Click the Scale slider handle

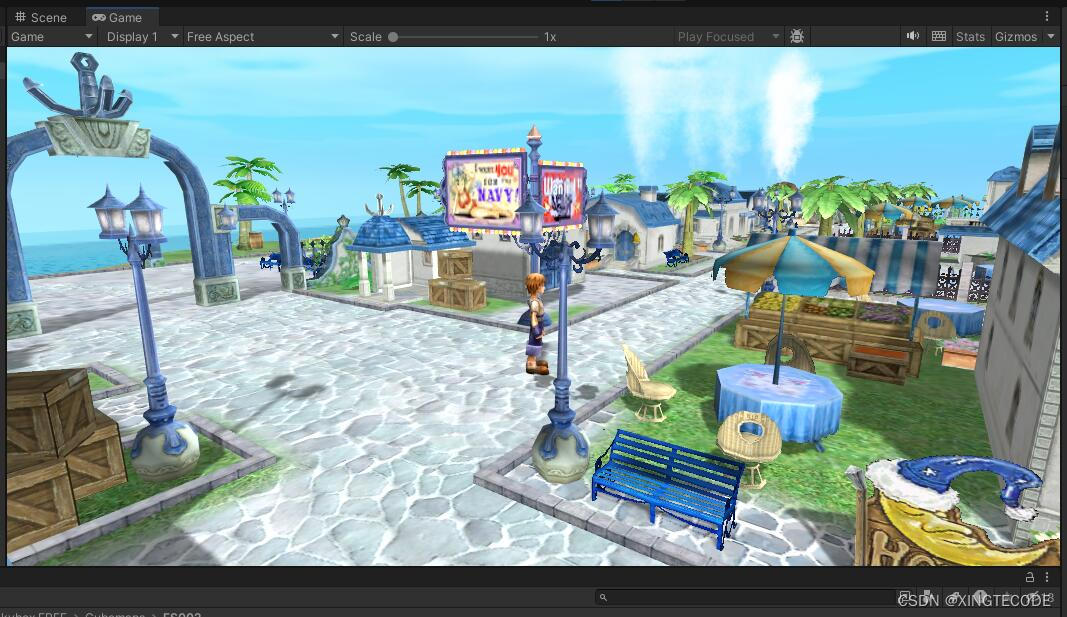(x=393, y=37)
